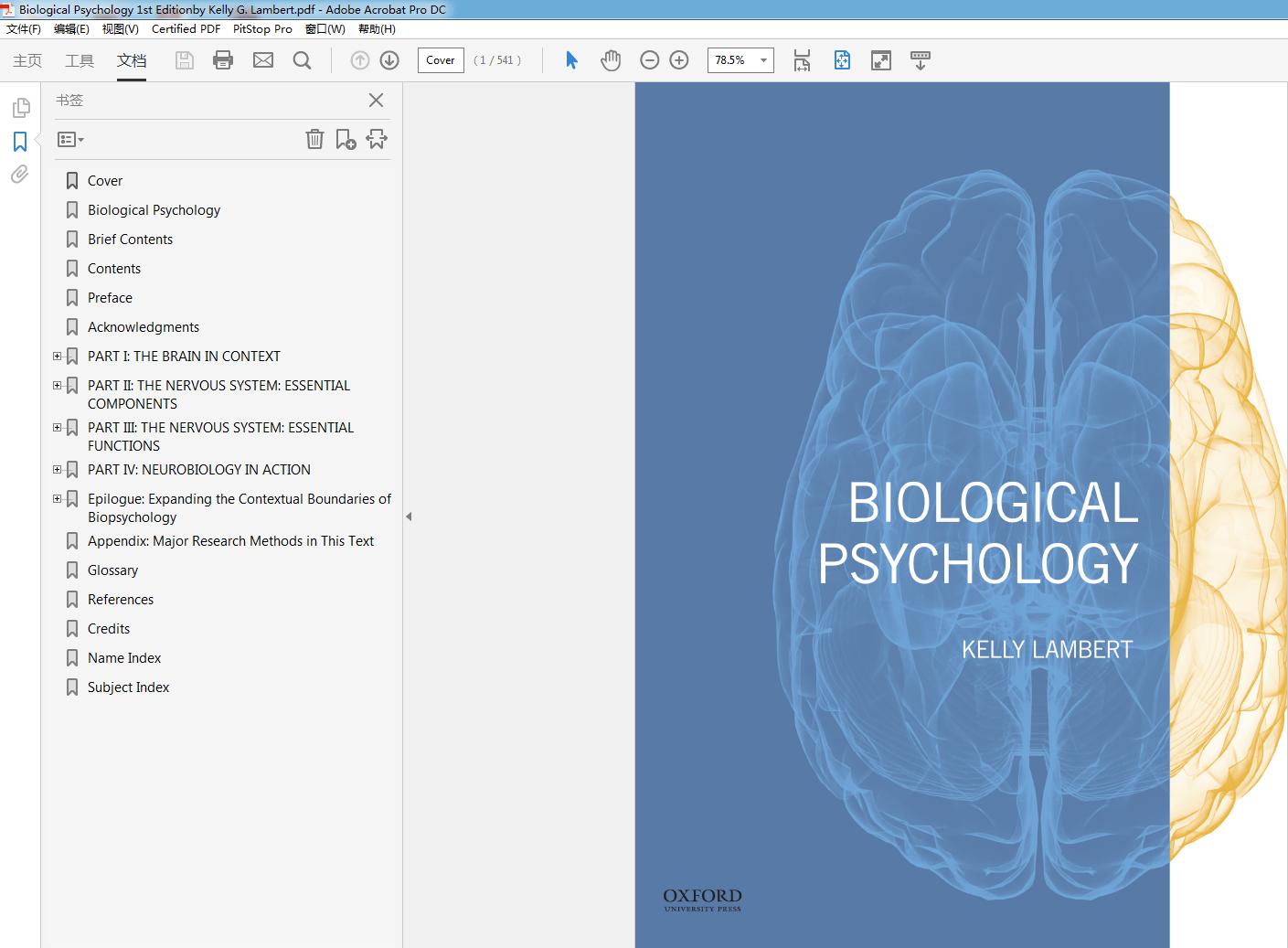The height and width of the screenshot is (948, 1288).
Task: Jump to the Glossary bookmark
Action: pos(112,570)
